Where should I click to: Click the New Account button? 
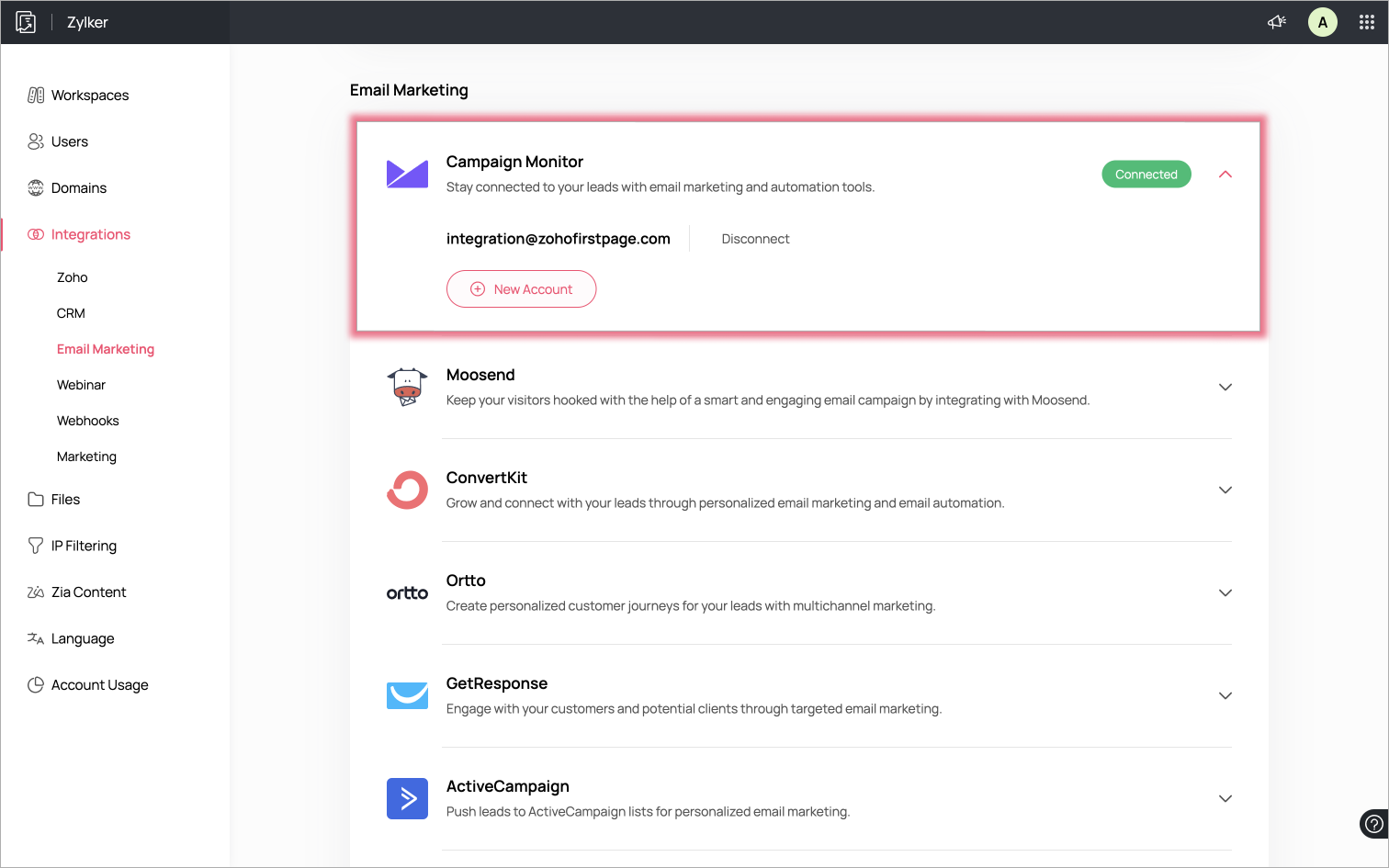click(x=521, y=289)
